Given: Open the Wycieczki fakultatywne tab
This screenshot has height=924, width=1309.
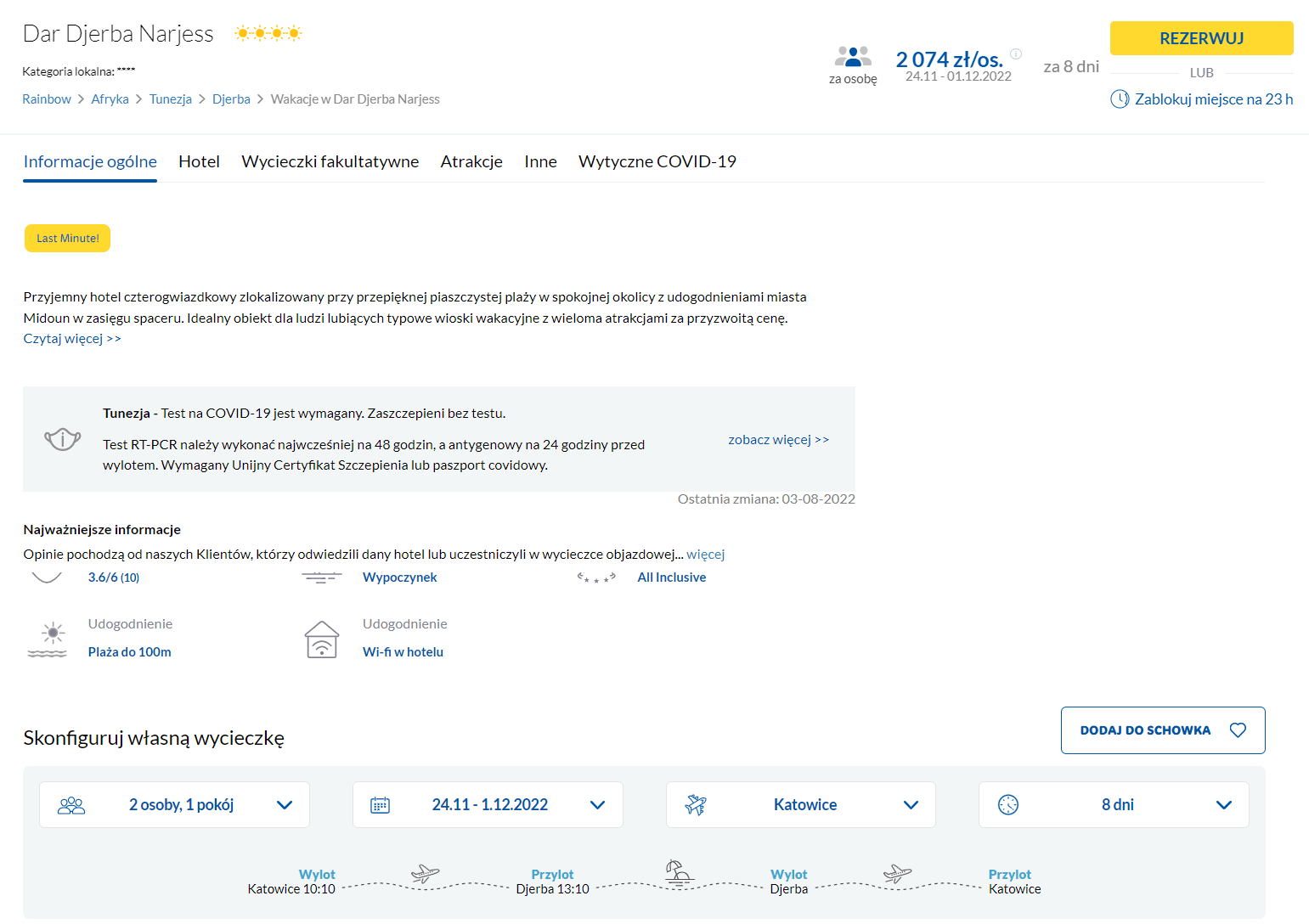Looking at the screenshot, I should [330, 161].
